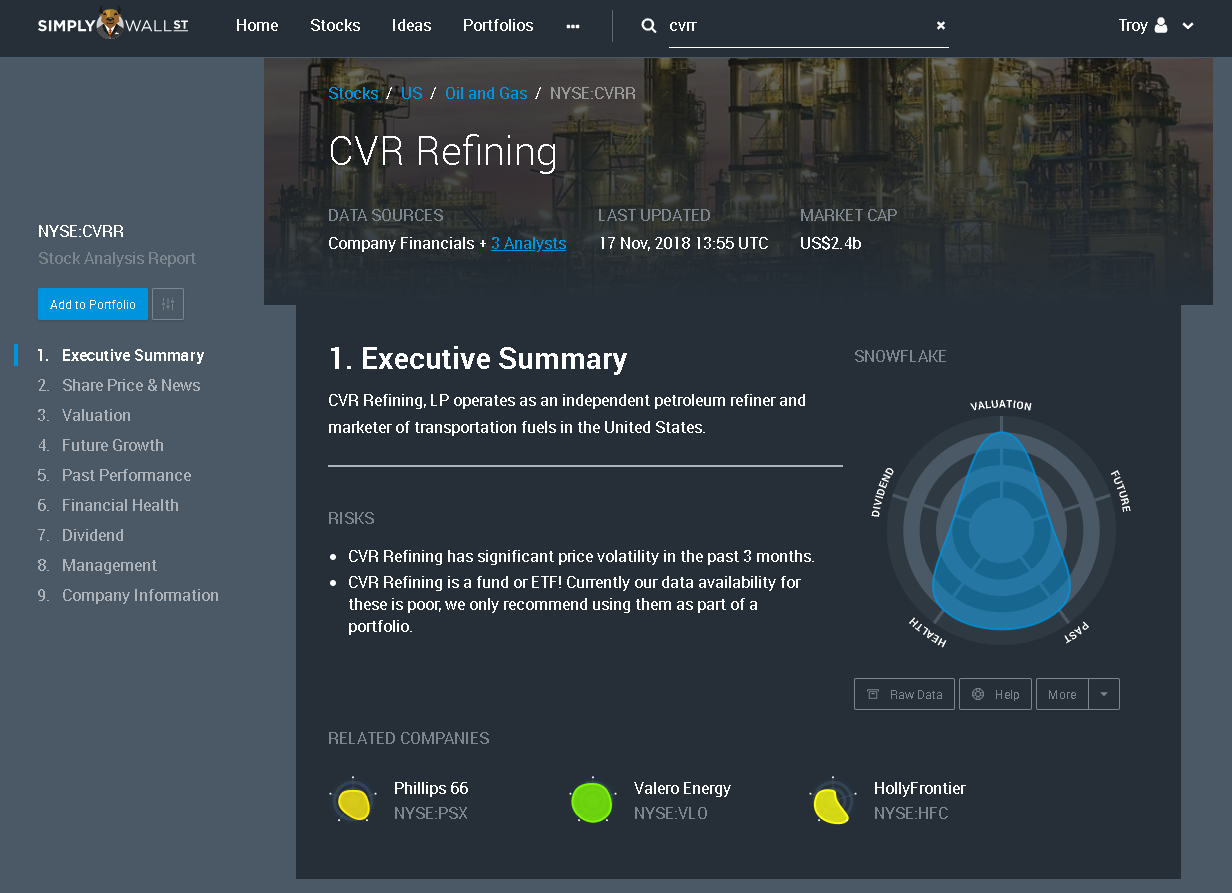Click the Simply Wall St logo
The image size is (1232, 893).
pos(113,25)
